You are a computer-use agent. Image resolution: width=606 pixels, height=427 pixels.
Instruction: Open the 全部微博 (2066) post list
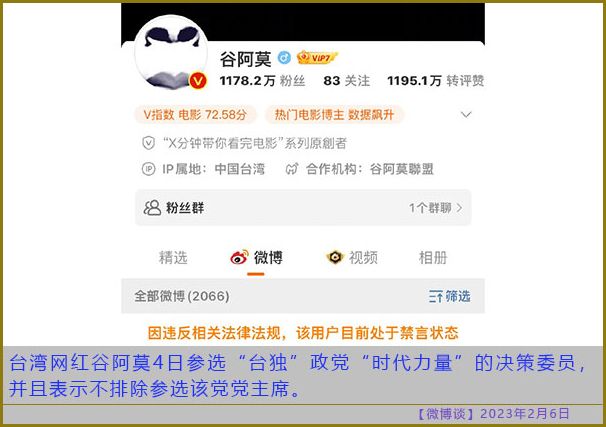[x=182, y=296]
